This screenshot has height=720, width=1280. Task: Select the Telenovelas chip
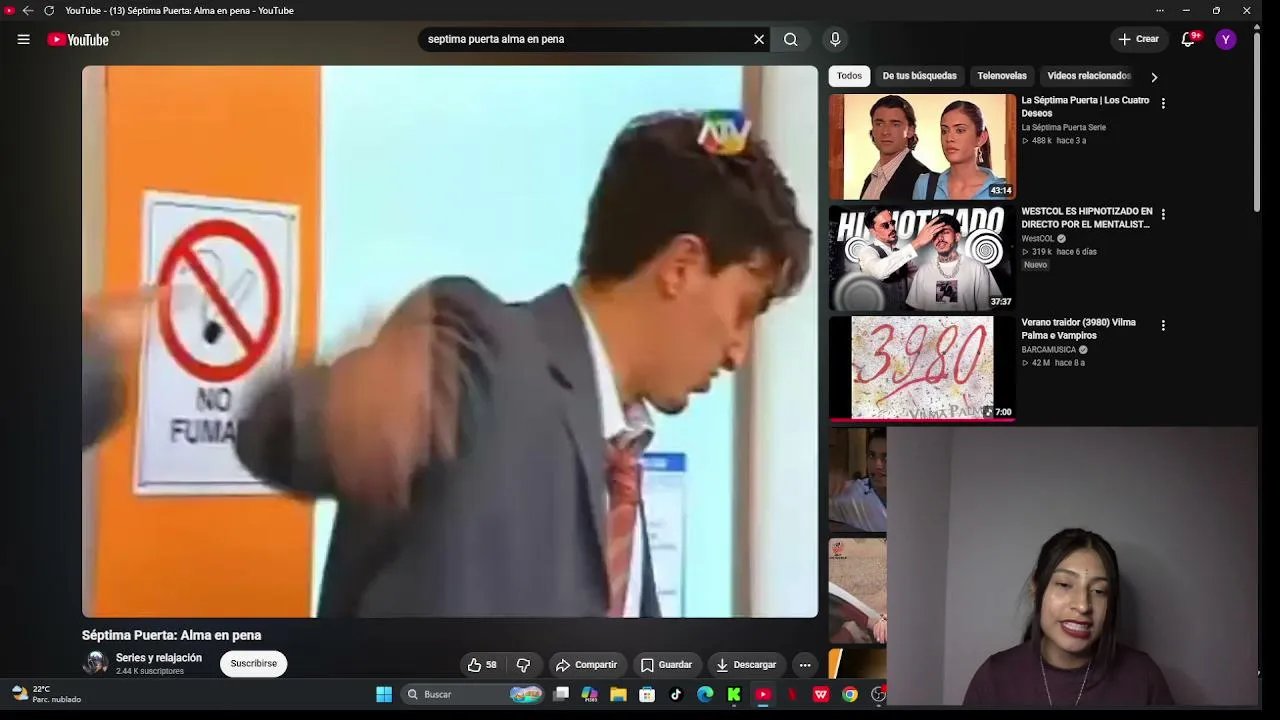(x=1002, y=76)
